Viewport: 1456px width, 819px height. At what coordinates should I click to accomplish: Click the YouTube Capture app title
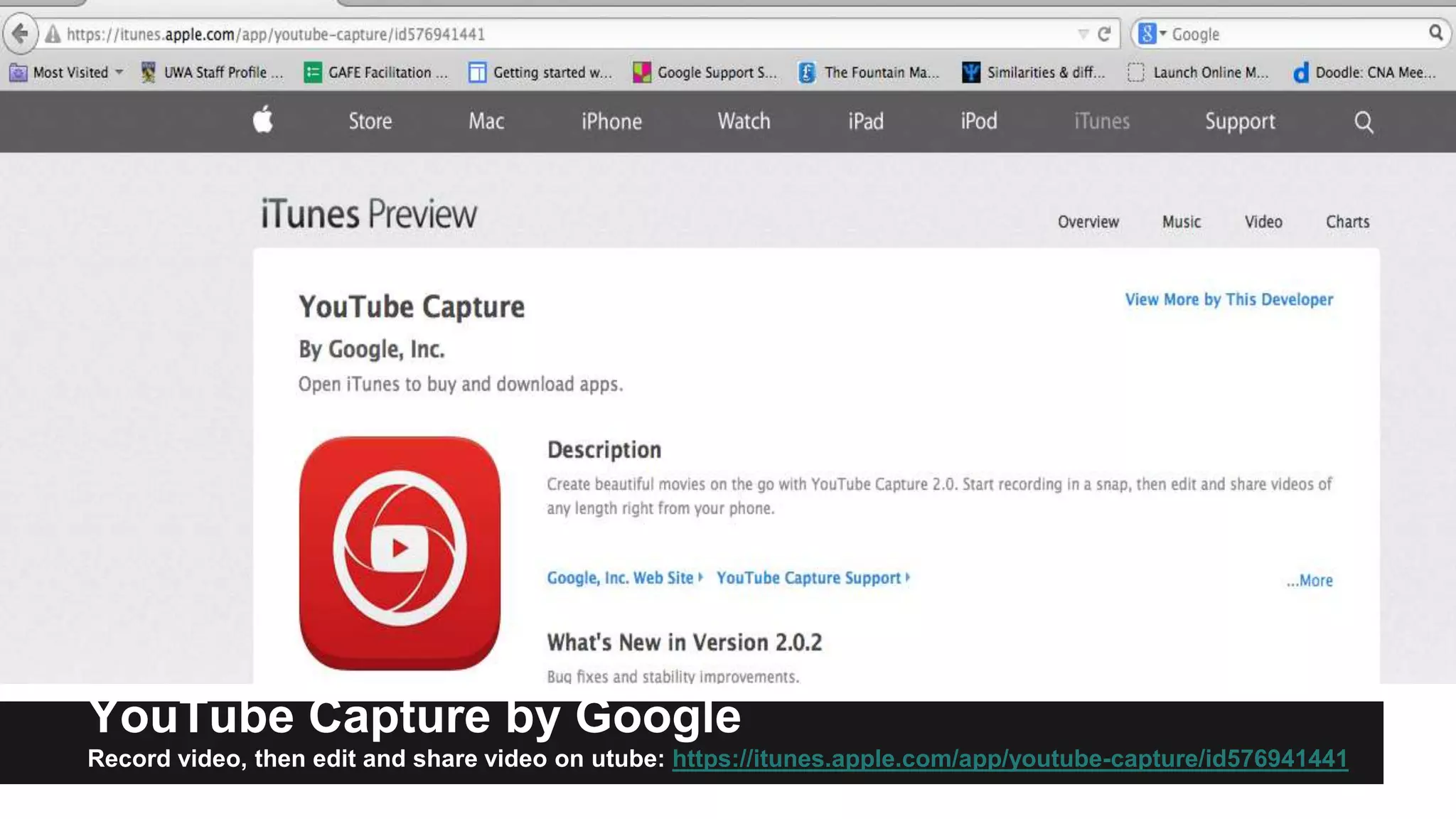[x=412, y=307]
